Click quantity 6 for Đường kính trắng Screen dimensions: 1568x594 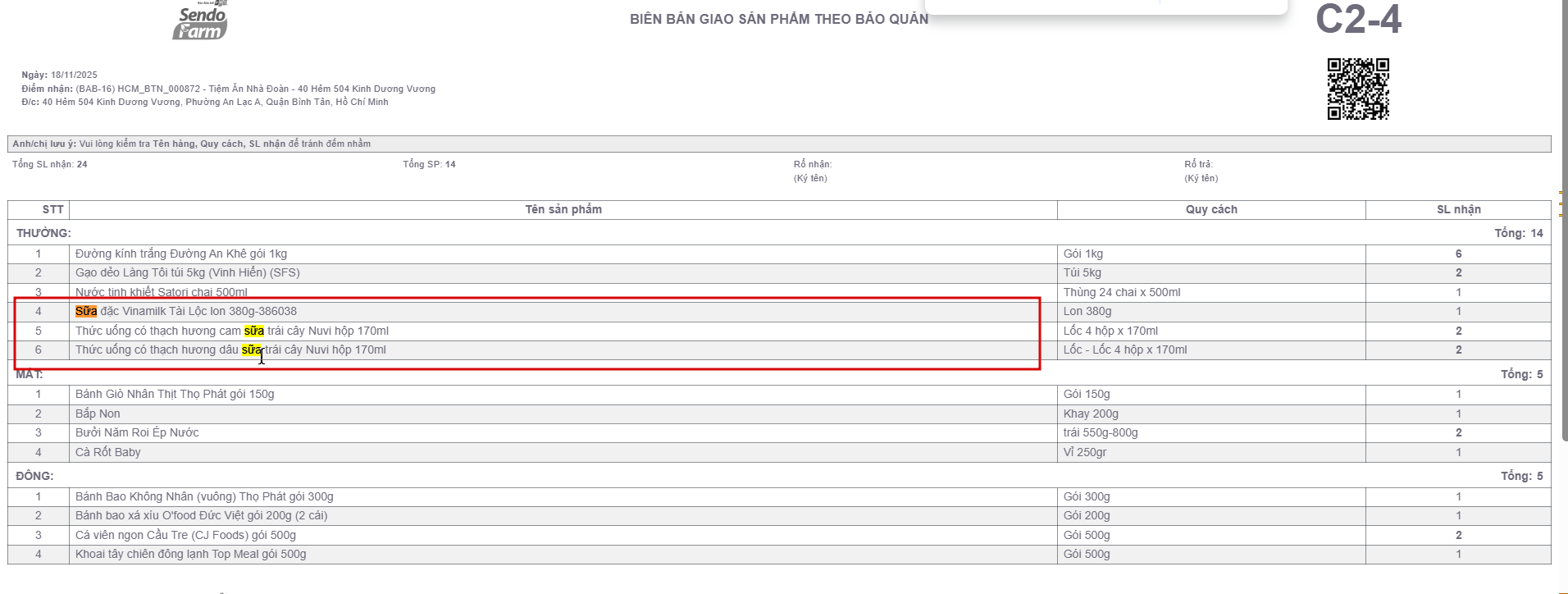(x=1458, y=254)
